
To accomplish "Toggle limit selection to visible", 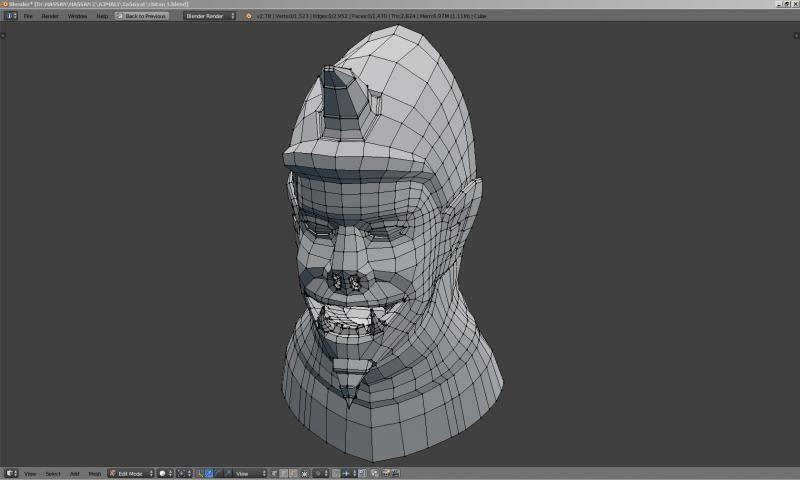I will (x=305, y=473).
